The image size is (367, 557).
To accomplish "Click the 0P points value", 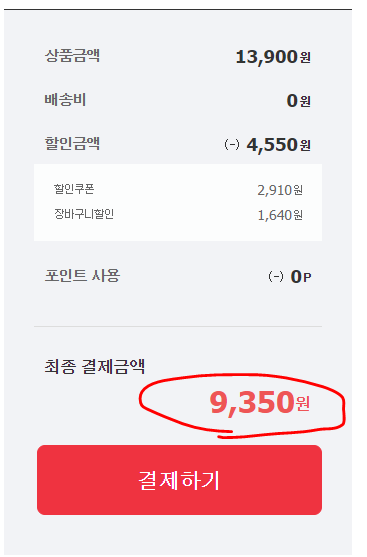I will 301,277.
